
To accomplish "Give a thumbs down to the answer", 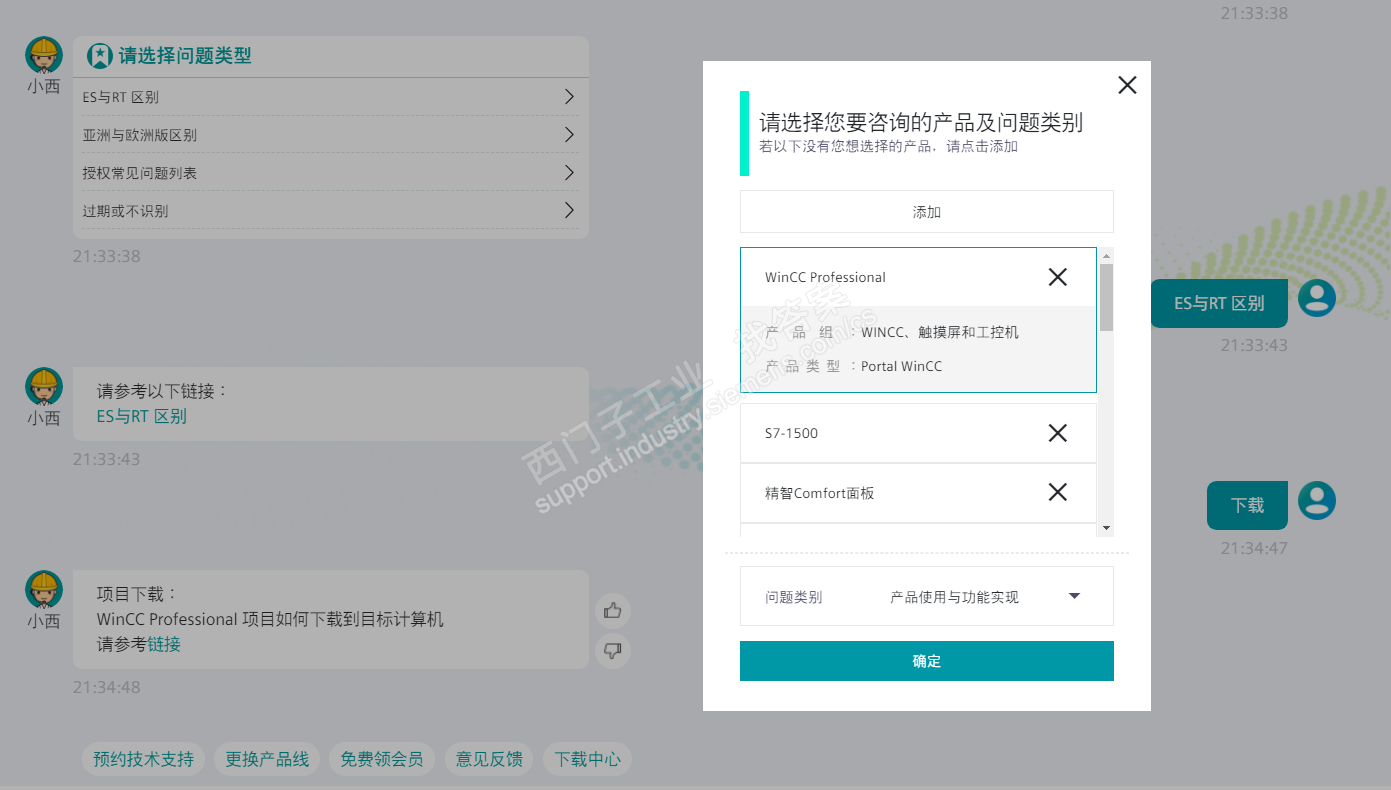I will click(613, 652).
